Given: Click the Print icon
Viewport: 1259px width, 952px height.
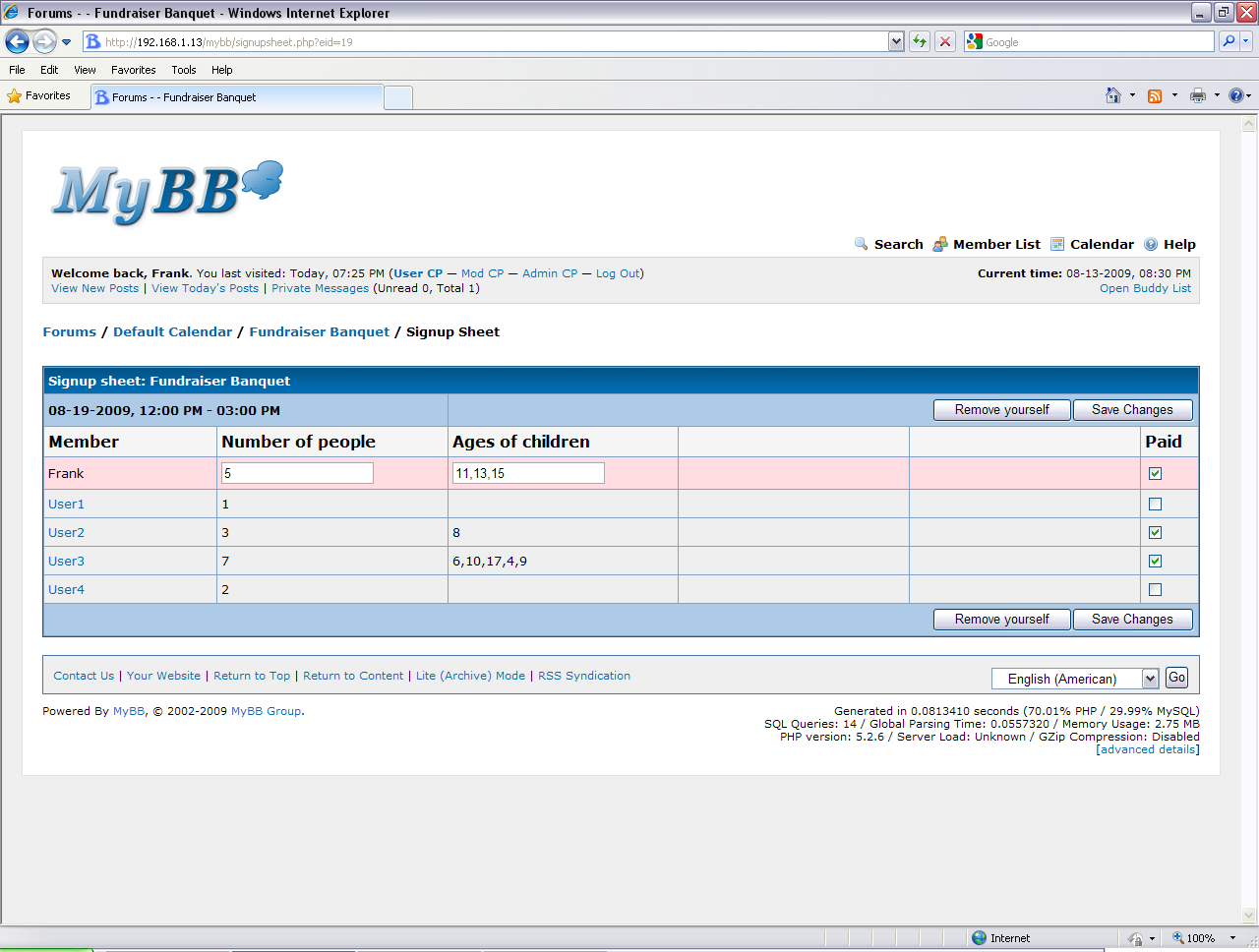Looking at the screenshot, I should tap(1198, 95).
